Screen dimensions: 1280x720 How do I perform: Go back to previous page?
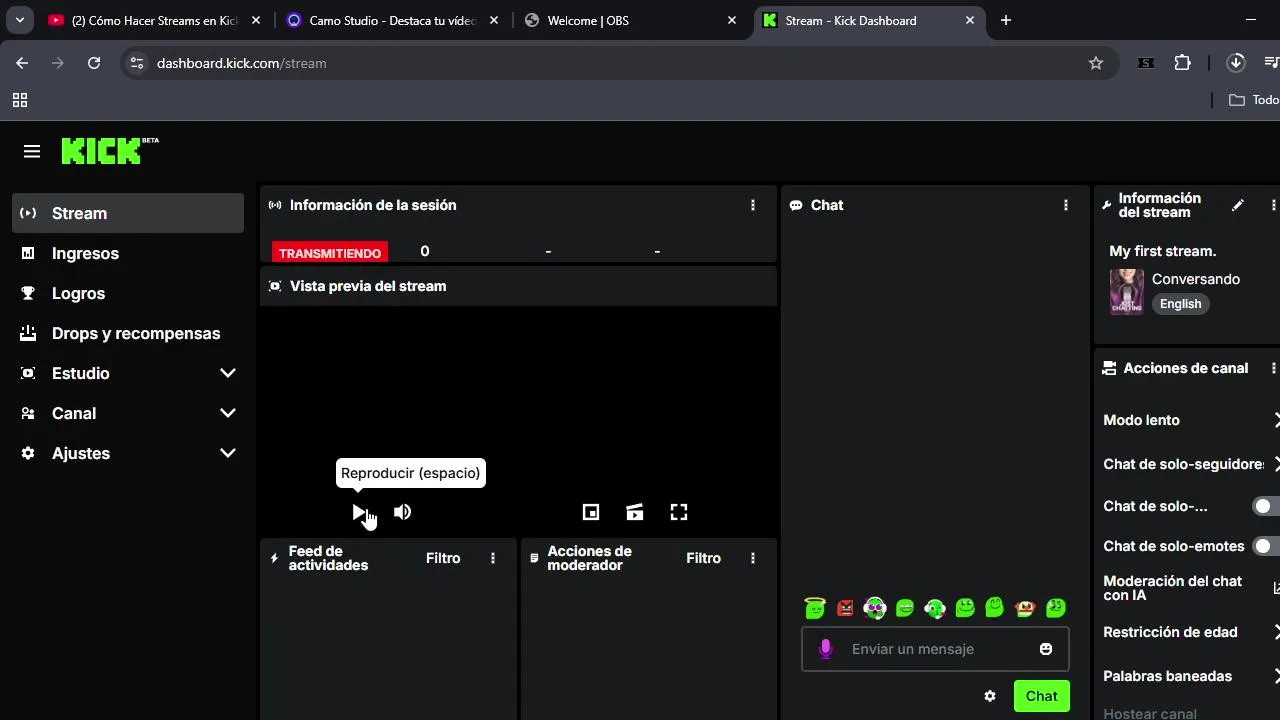[22, 63]
